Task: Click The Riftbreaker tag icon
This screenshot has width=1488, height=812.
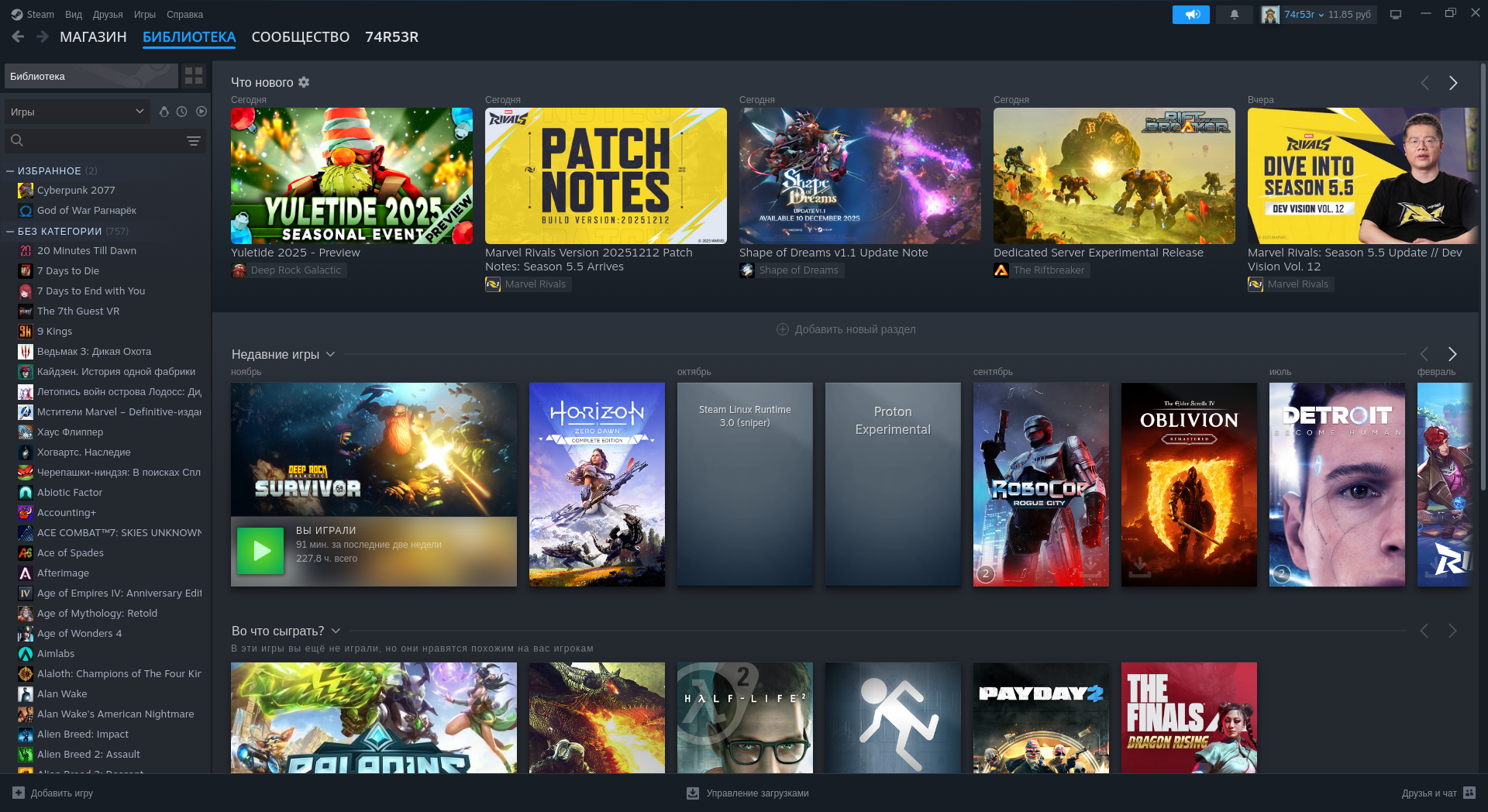Action: pos(1001,270)
